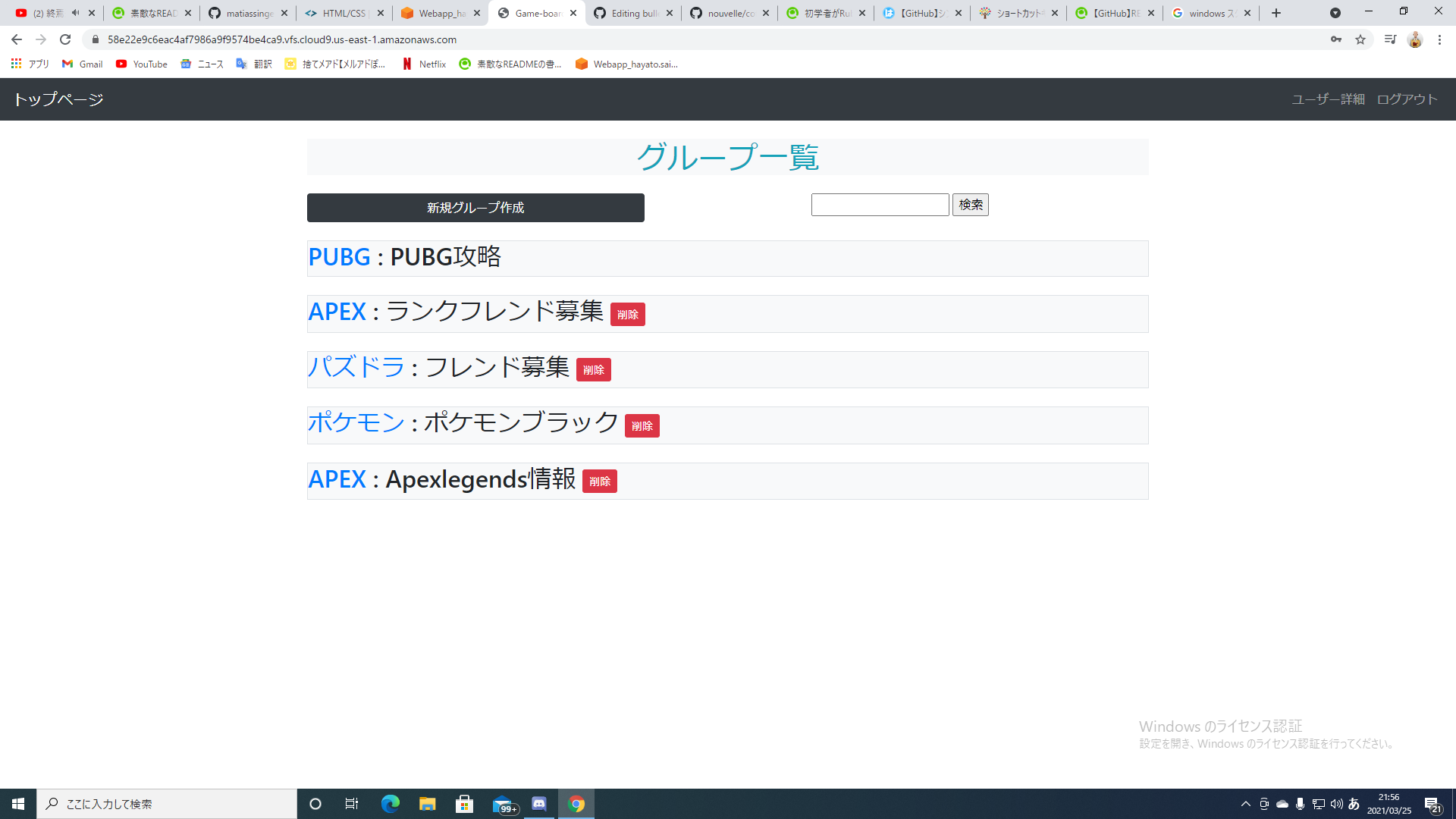The image size is (1456, 819).
Task: Open Microsoft Edge from the taskbar
Action: click(390, 803)
